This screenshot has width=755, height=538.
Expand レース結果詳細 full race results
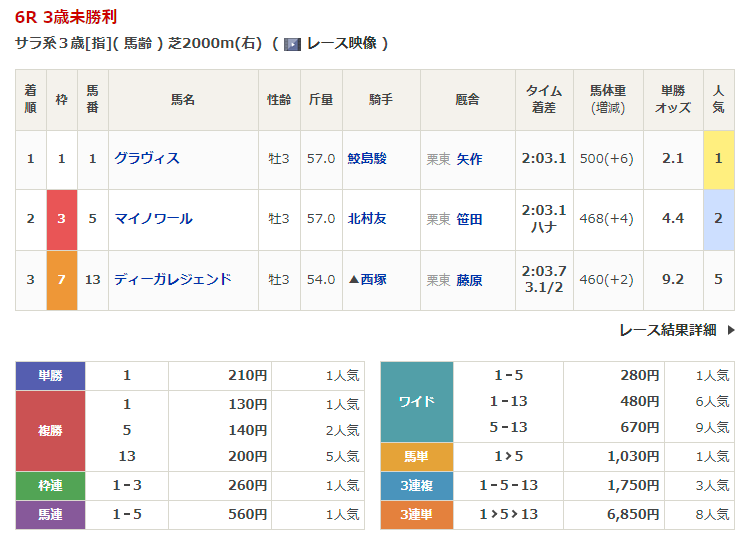(x=667, y=330)
